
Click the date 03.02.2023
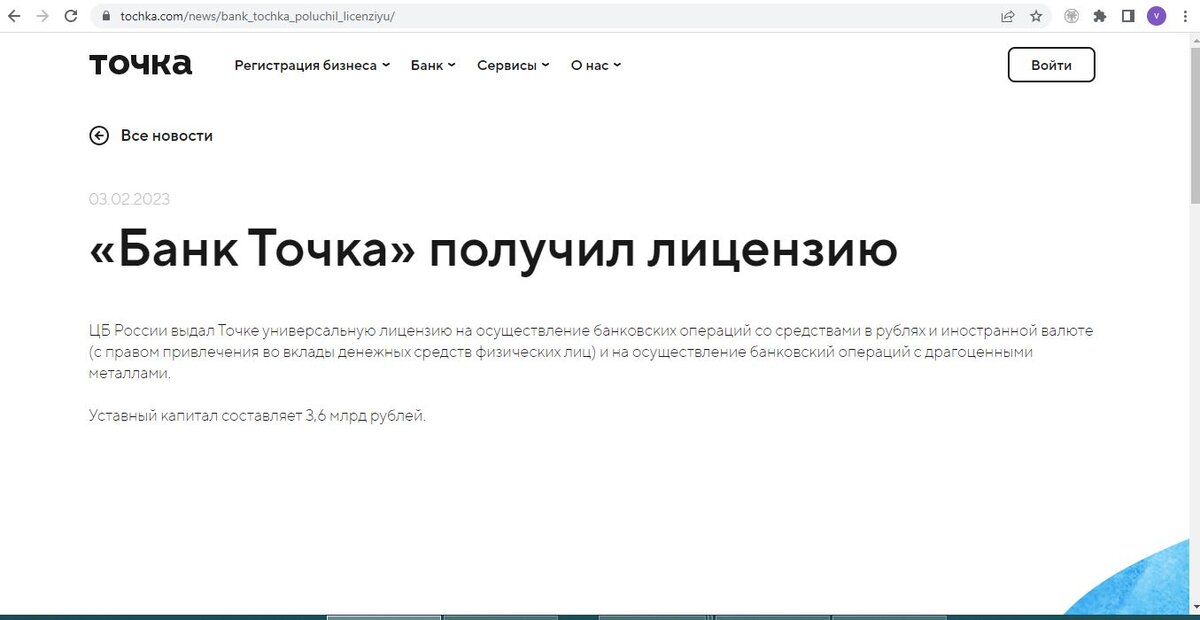coord(129,199)
